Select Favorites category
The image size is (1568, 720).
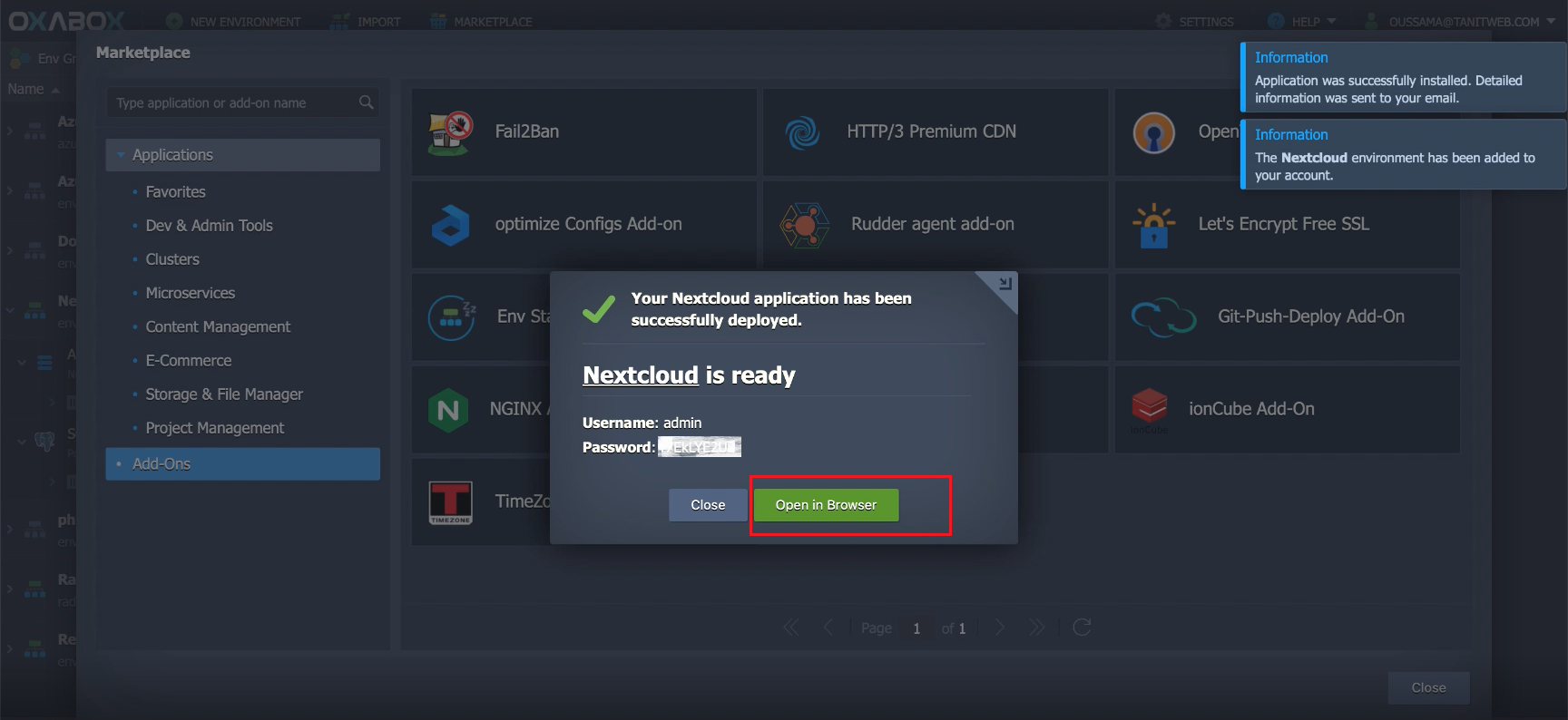(x=176, y=192)
